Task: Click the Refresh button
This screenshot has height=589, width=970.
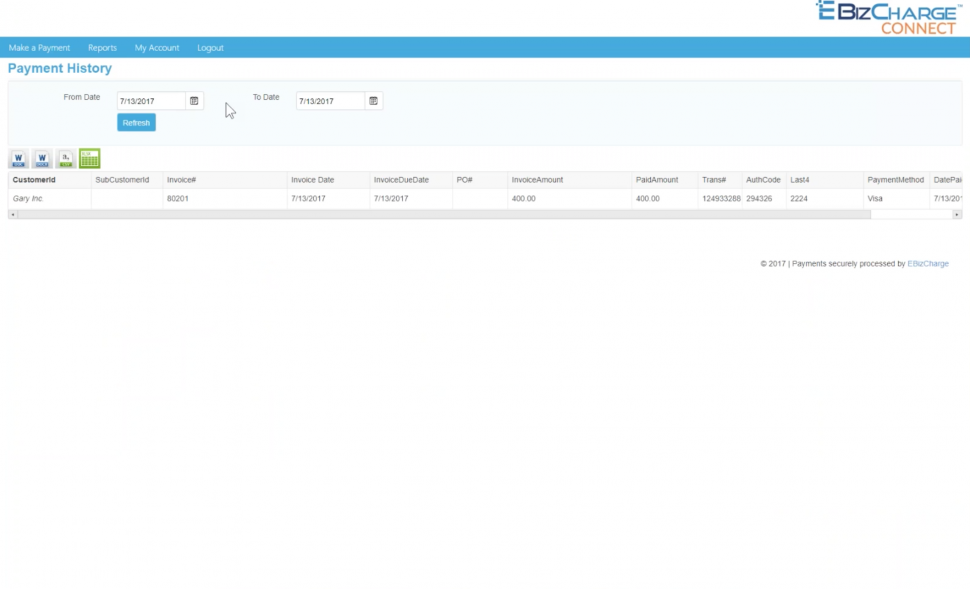Action: [135, 122]
